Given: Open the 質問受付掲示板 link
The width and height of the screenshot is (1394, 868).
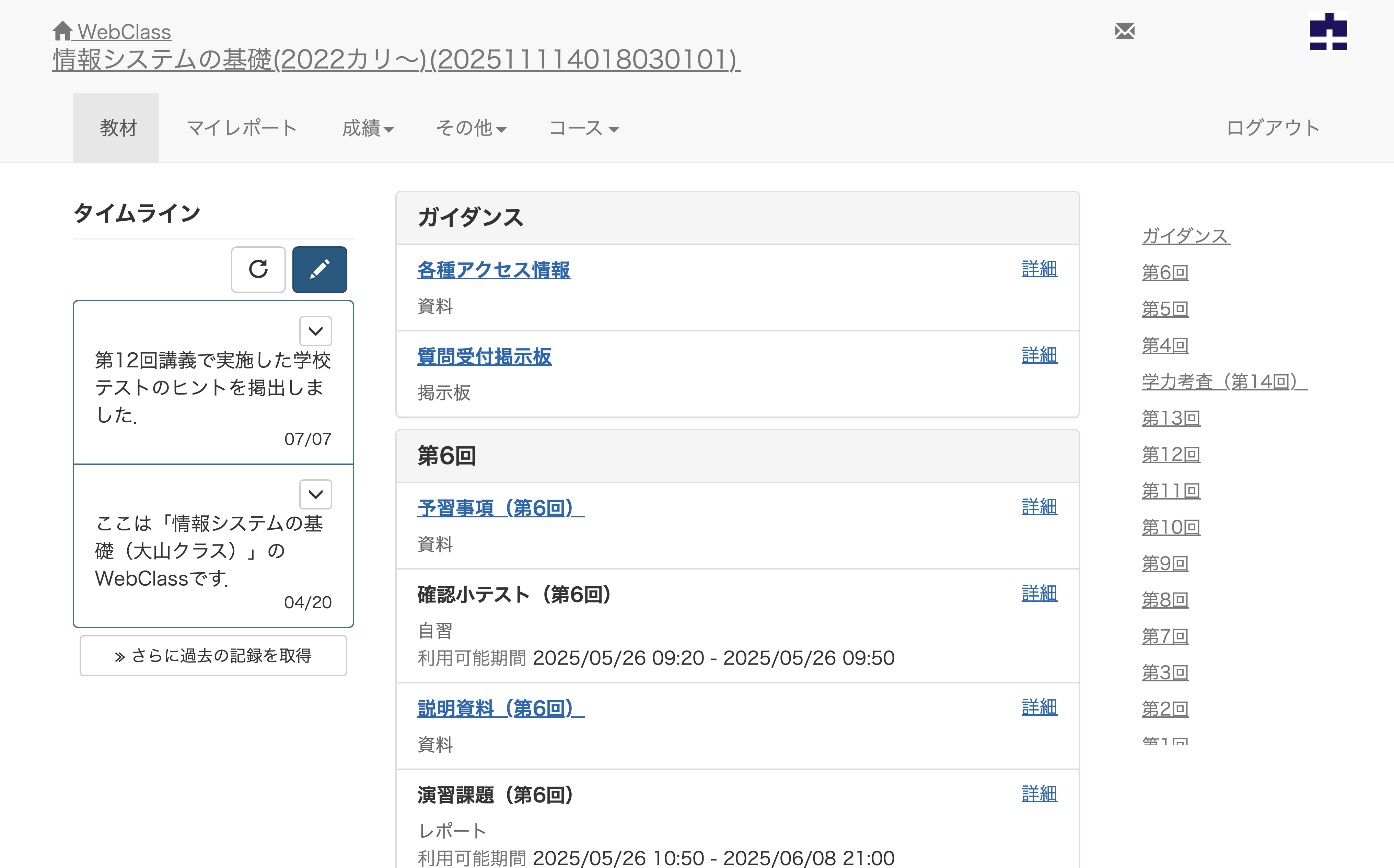Looking at the screenshot, I should point(484,356).
